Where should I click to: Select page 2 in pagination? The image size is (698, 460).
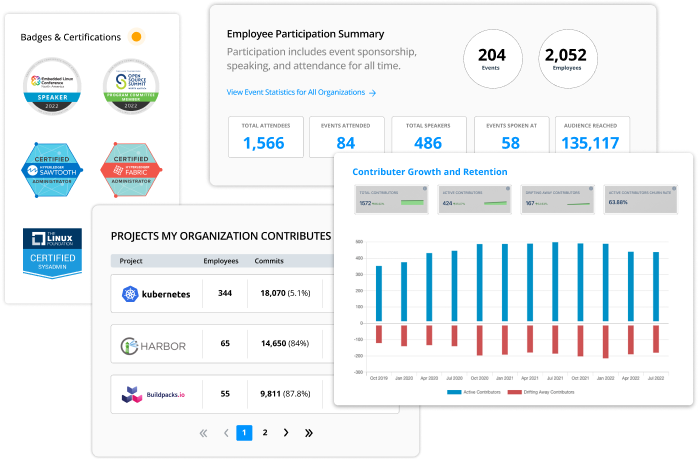[265, 433]
